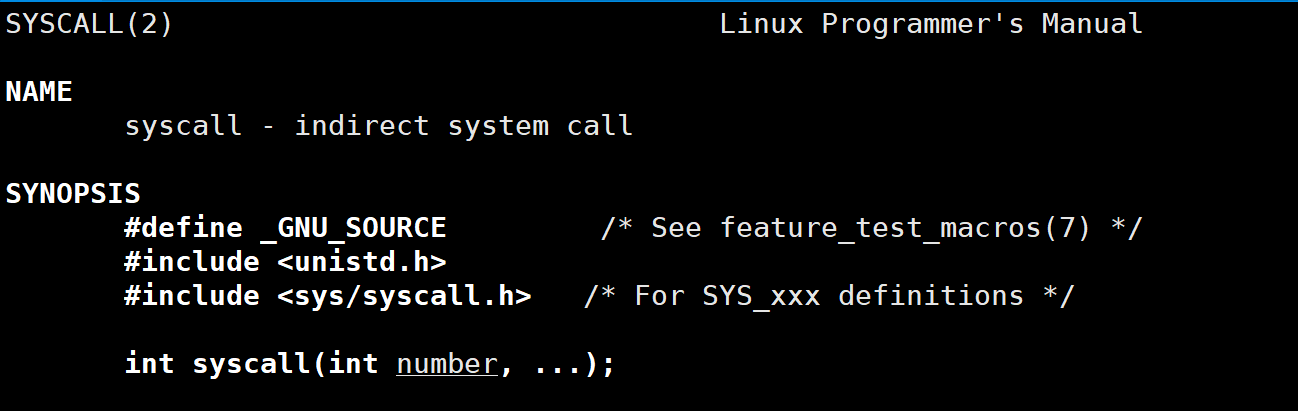Click the return type int before syscall
The height and width of the screenshot is (411, 1298).
pos(149,364)
